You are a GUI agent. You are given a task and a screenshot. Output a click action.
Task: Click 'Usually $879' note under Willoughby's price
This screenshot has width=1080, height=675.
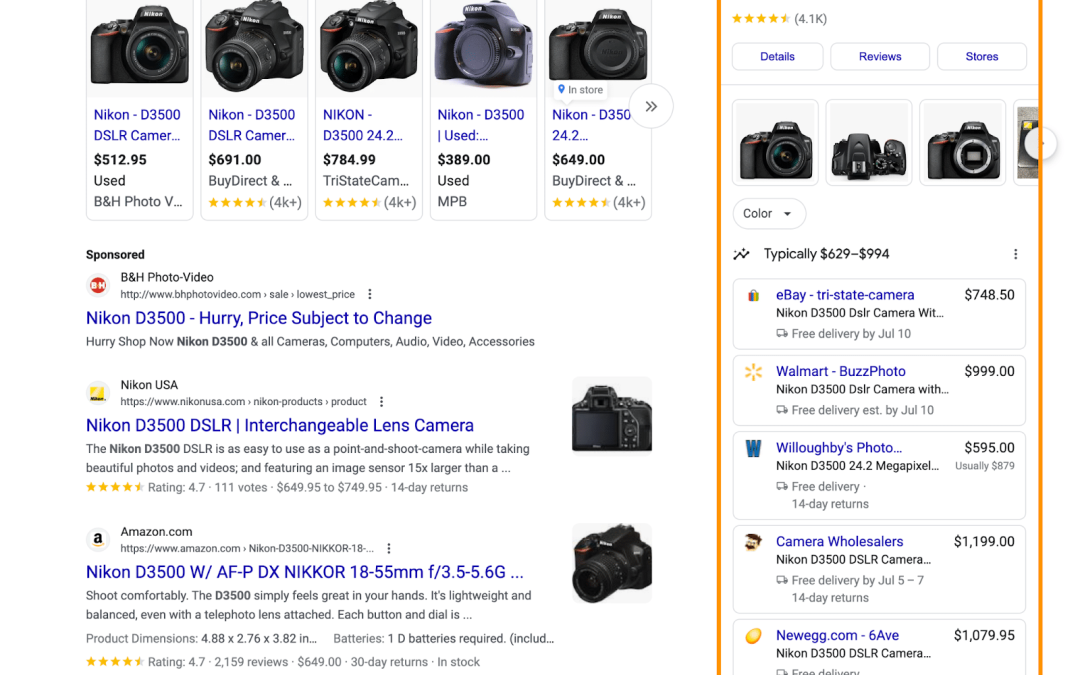coord(984,466)
